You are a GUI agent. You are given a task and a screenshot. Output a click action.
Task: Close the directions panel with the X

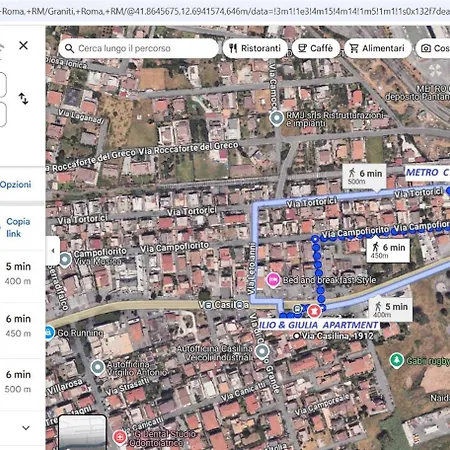23,45
